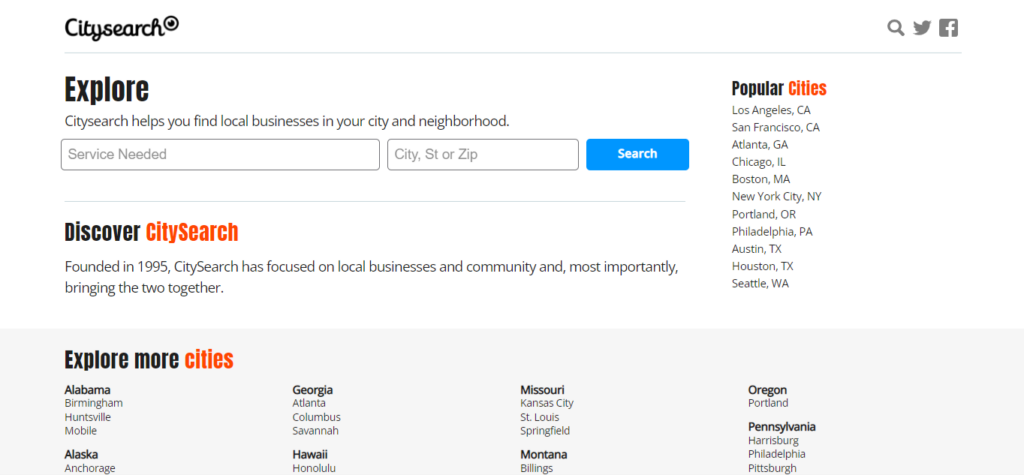Focus the City, St or Zip field

pyautogui.click(x=483, y=155)
